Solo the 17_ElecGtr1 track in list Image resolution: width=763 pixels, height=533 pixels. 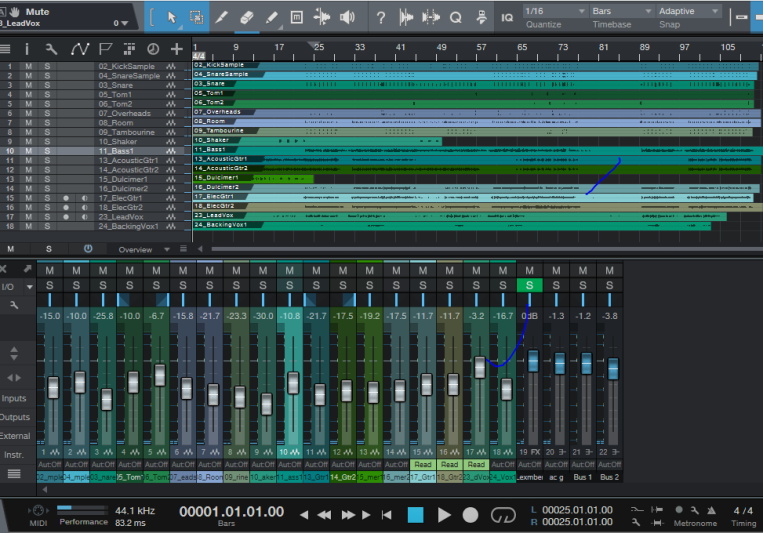pyautogui.click(x=47, y=198)
